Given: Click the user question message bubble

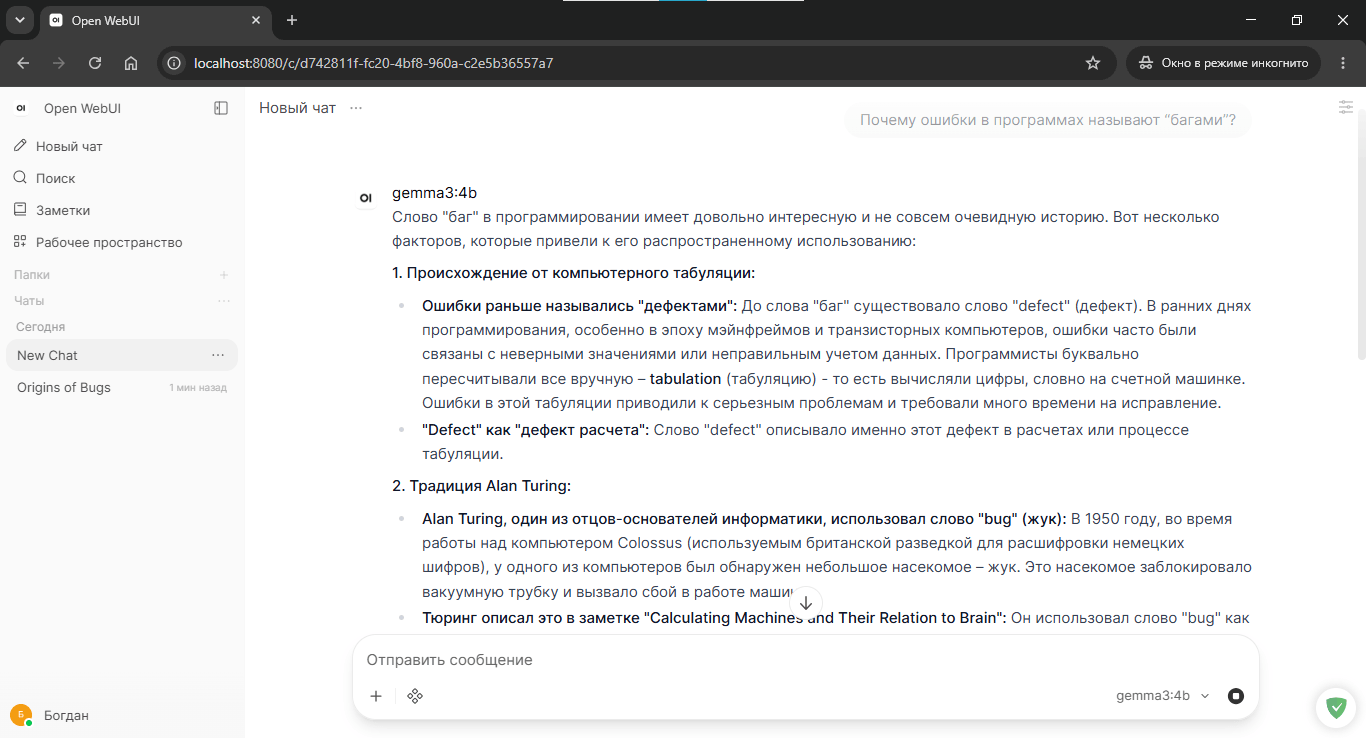Looking at the screenshot, I should click(x=1048, y=120).
